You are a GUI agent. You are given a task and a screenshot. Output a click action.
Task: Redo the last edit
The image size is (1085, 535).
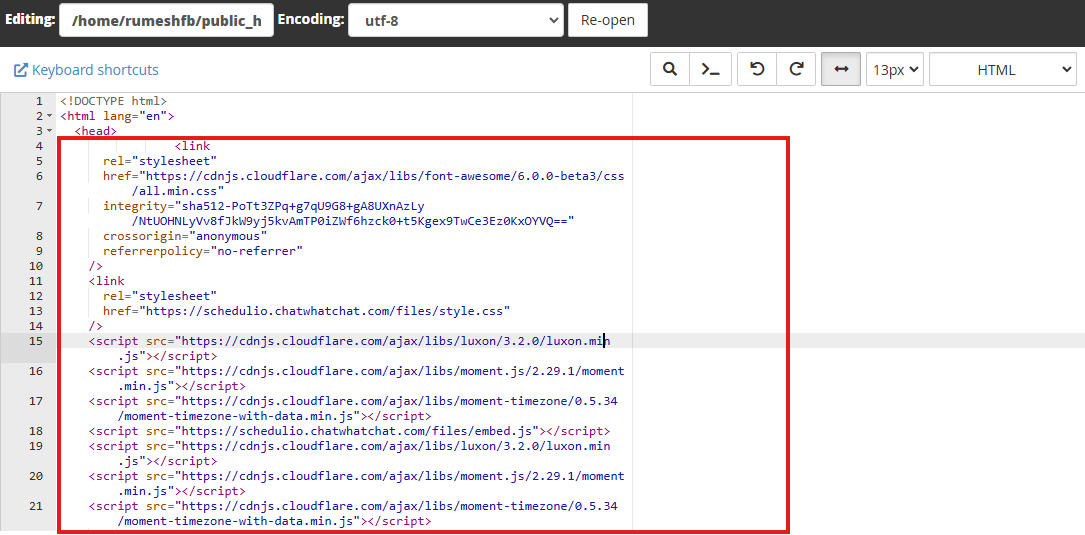point(796,69)
